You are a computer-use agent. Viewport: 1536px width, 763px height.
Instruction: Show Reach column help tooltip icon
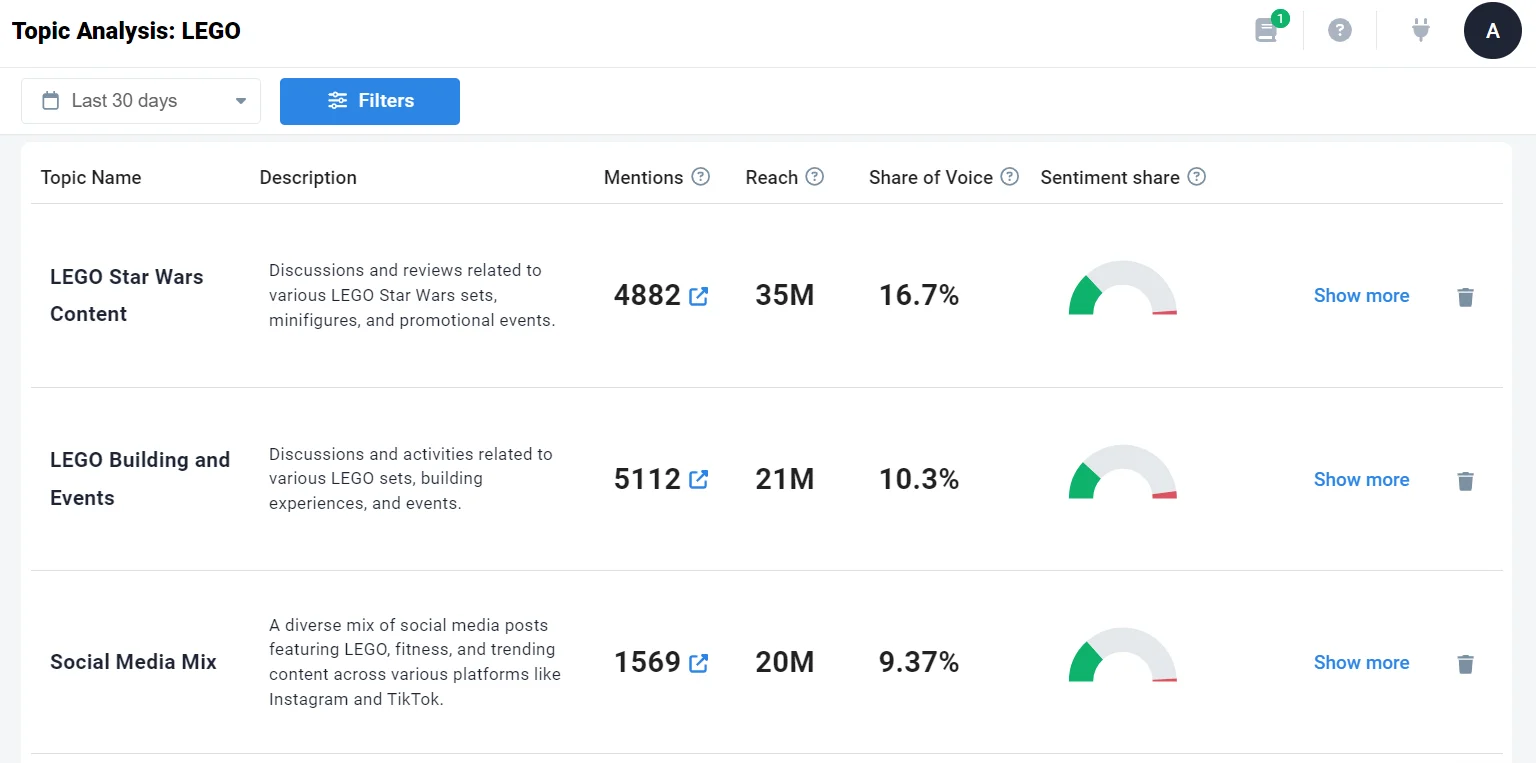point(815,177)
